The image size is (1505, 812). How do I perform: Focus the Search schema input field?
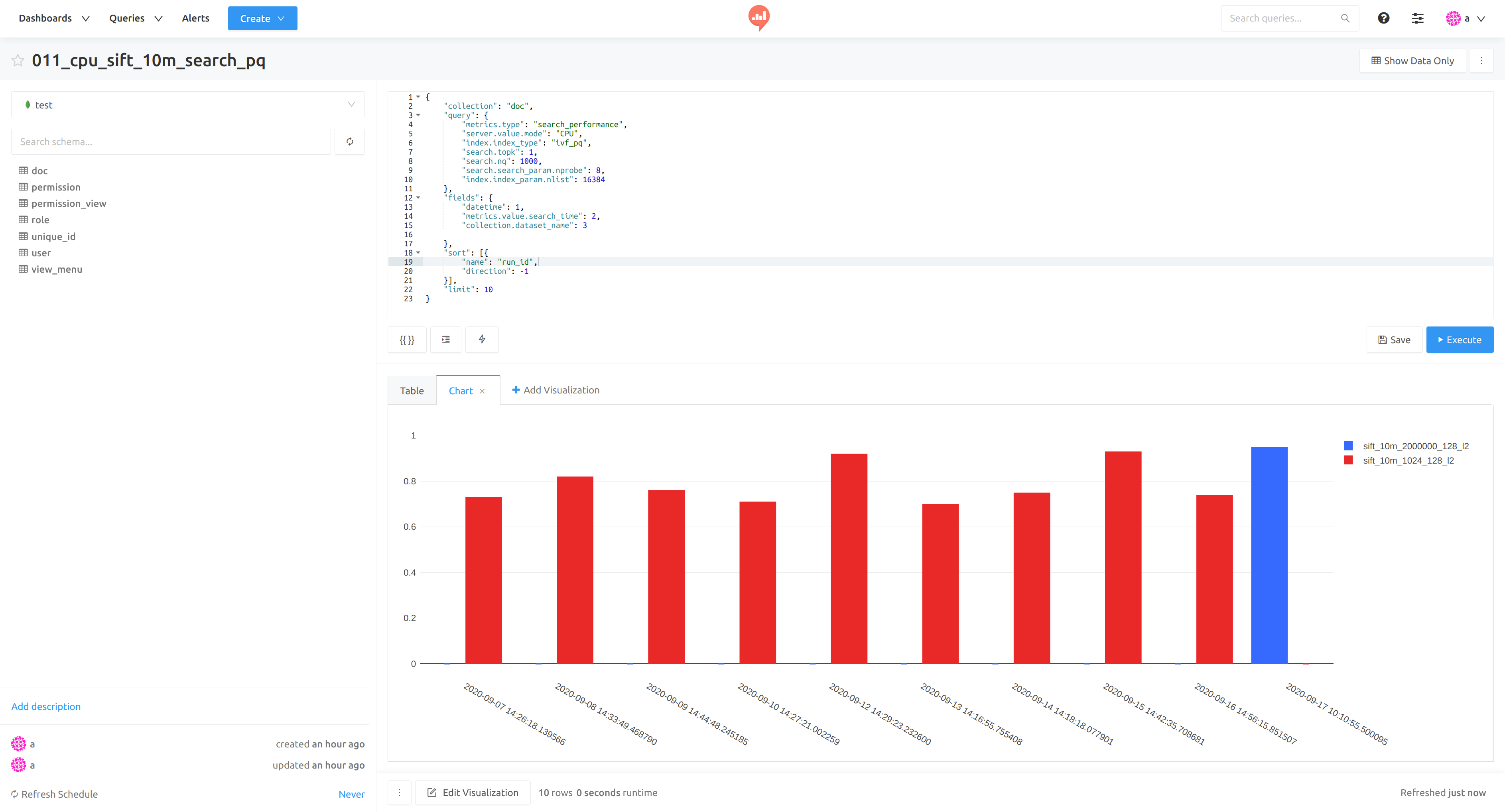click(171, 142)
